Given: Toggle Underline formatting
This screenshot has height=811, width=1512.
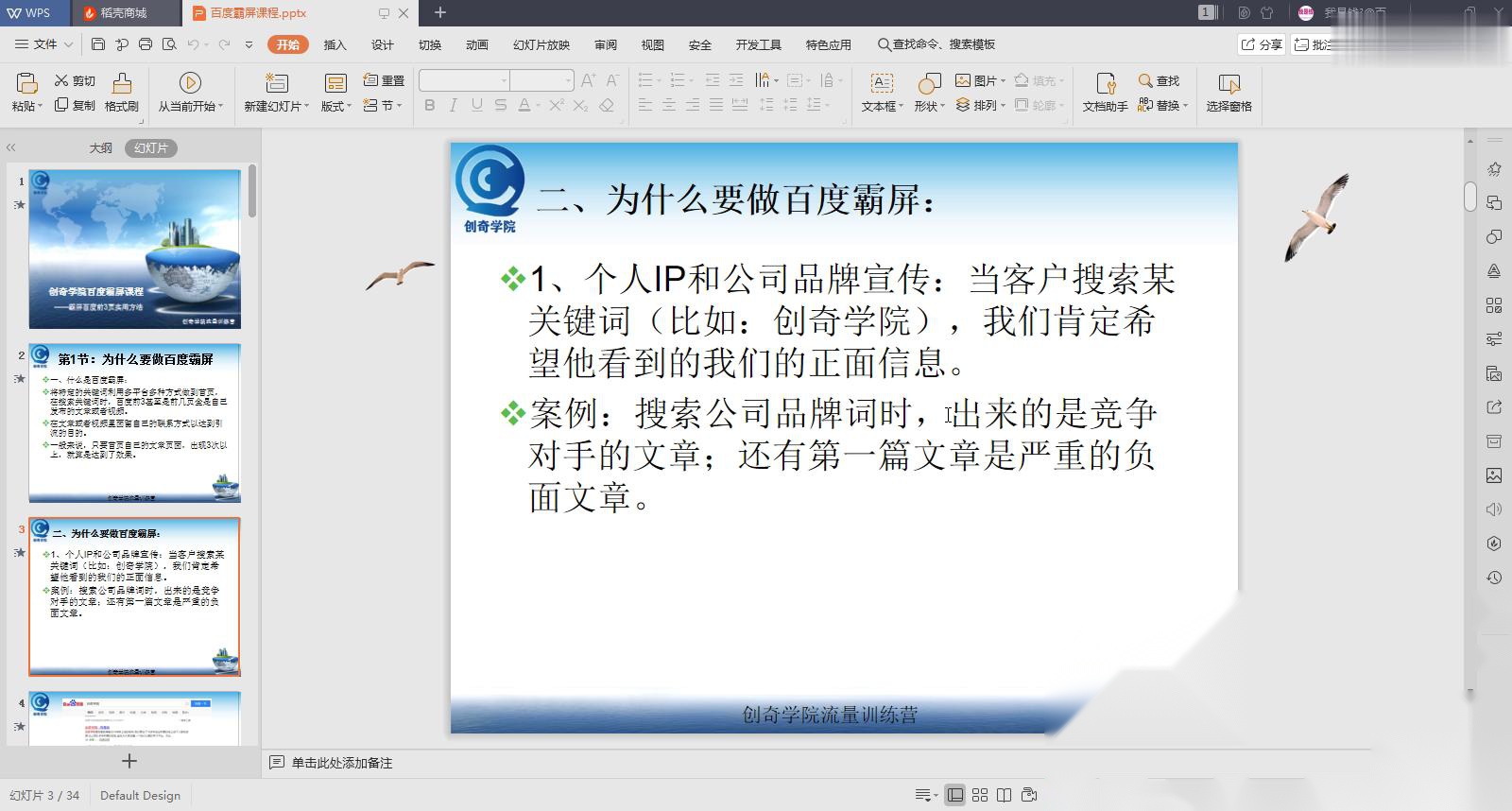Looking at the screenshot, I should point(477,105).
